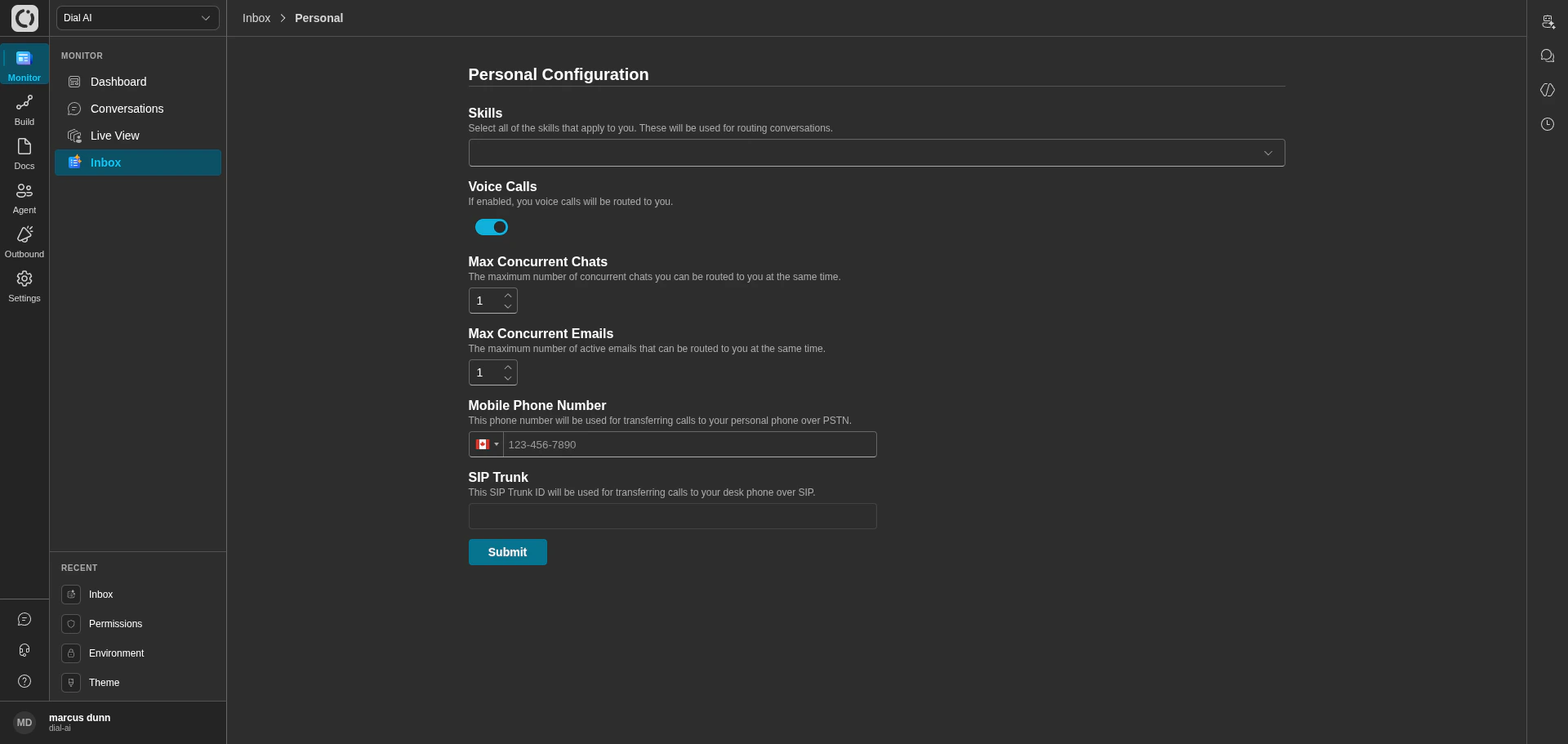Click the marcus dunn user name
This screenshot has width=1568, height=744.
[79, 718]
